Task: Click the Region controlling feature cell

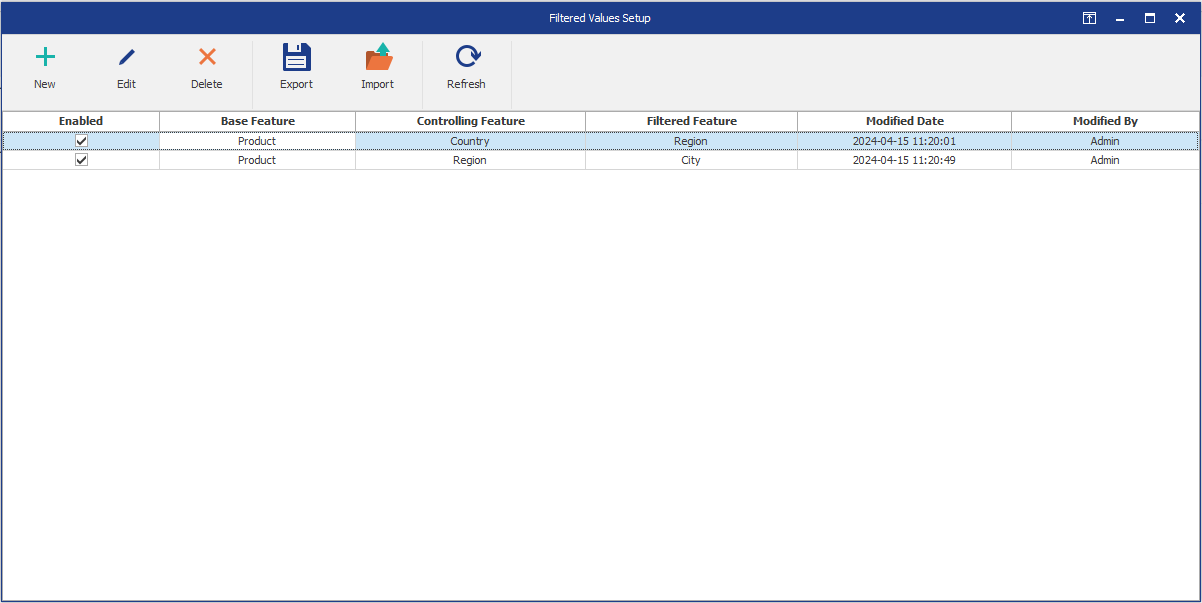Action: tap(470, 160)
